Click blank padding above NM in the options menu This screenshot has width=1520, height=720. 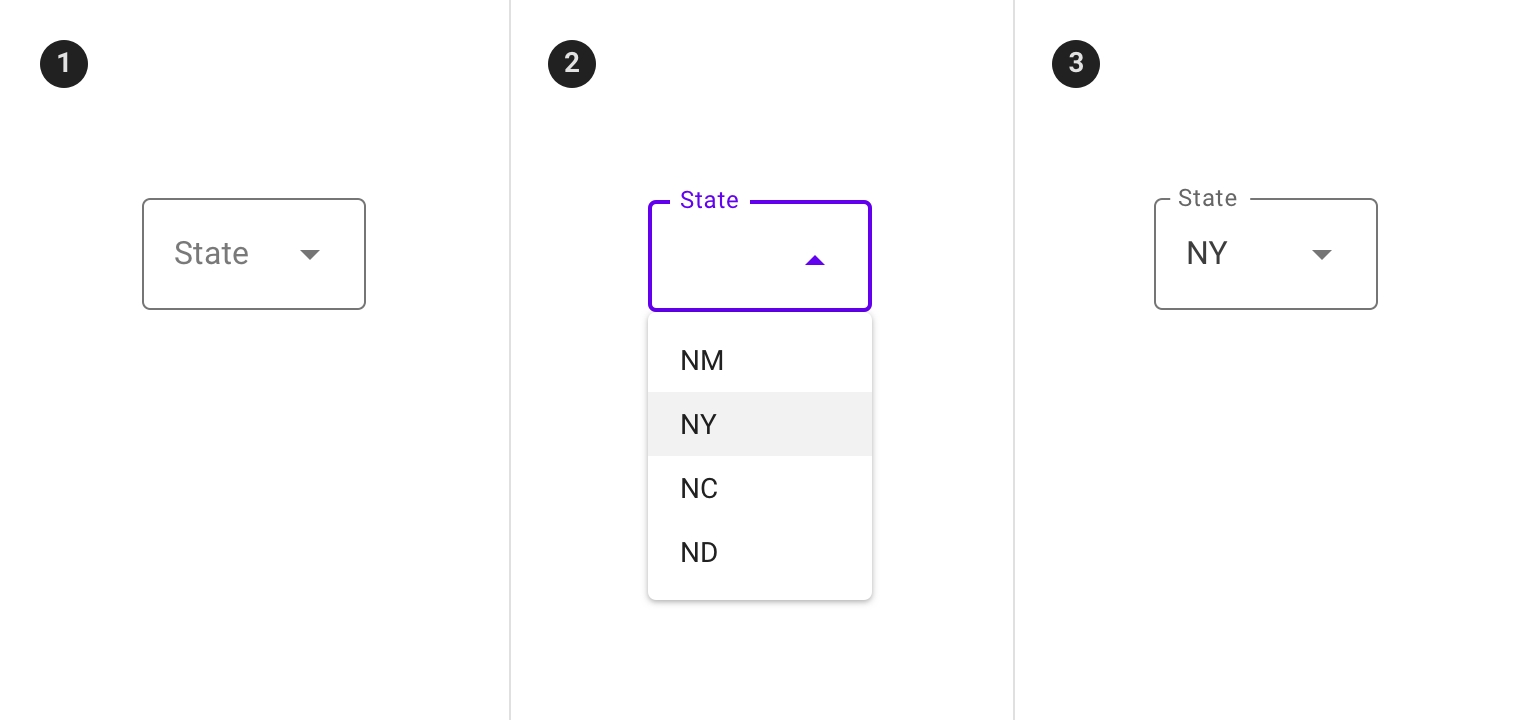[x=760, y=322]
